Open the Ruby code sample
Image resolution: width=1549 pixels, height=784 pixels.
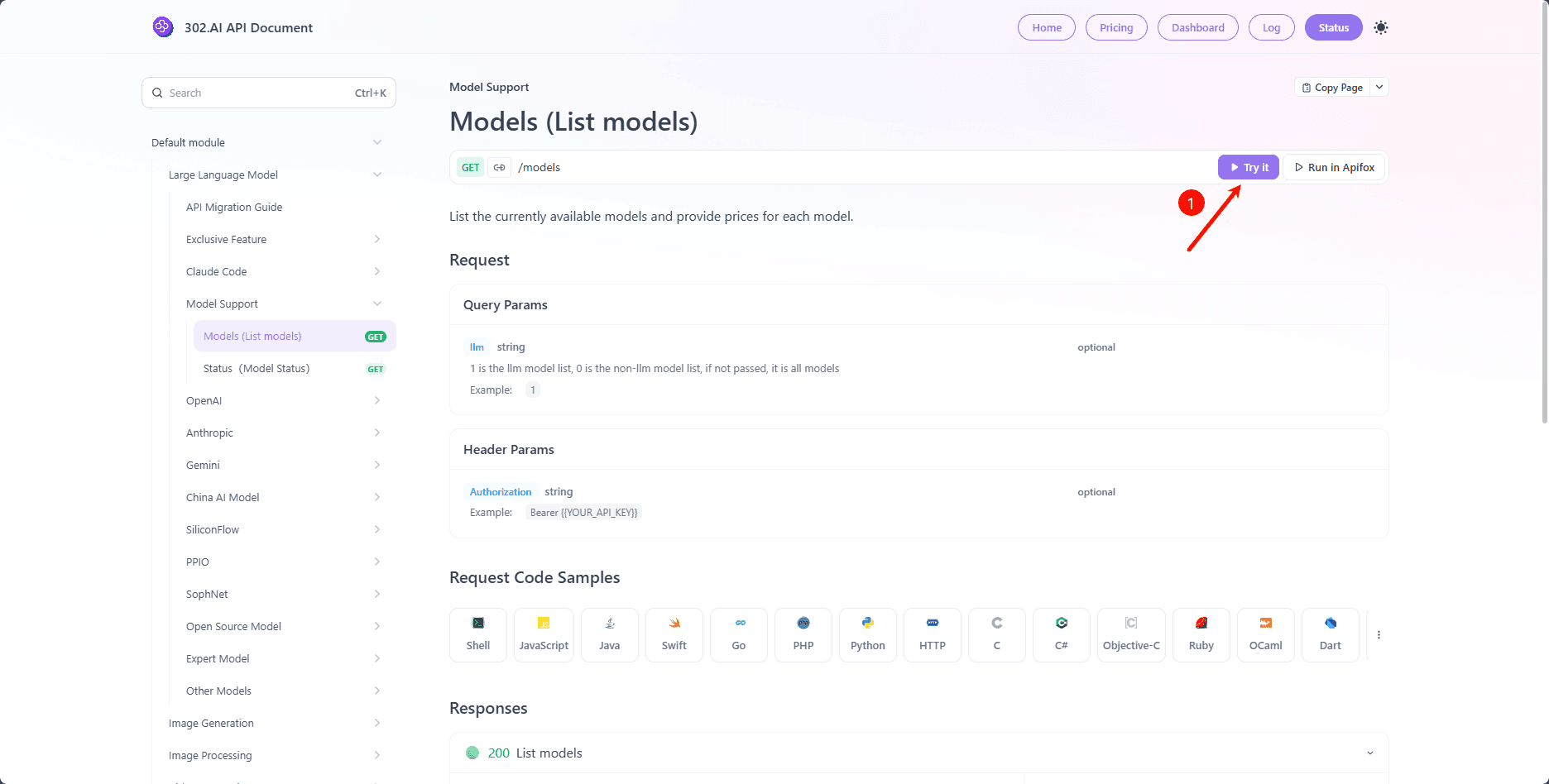(x=1201, y=634)
